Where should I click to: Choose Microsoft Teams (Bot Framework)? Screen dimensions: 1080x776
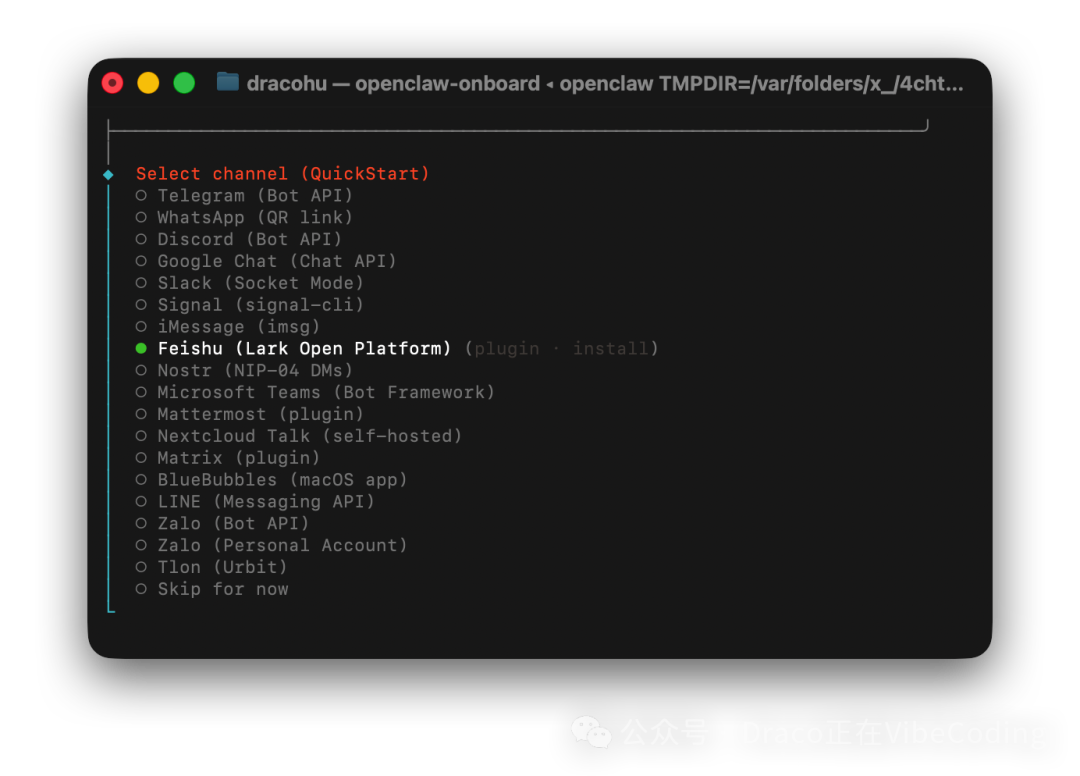click(327, 392)
